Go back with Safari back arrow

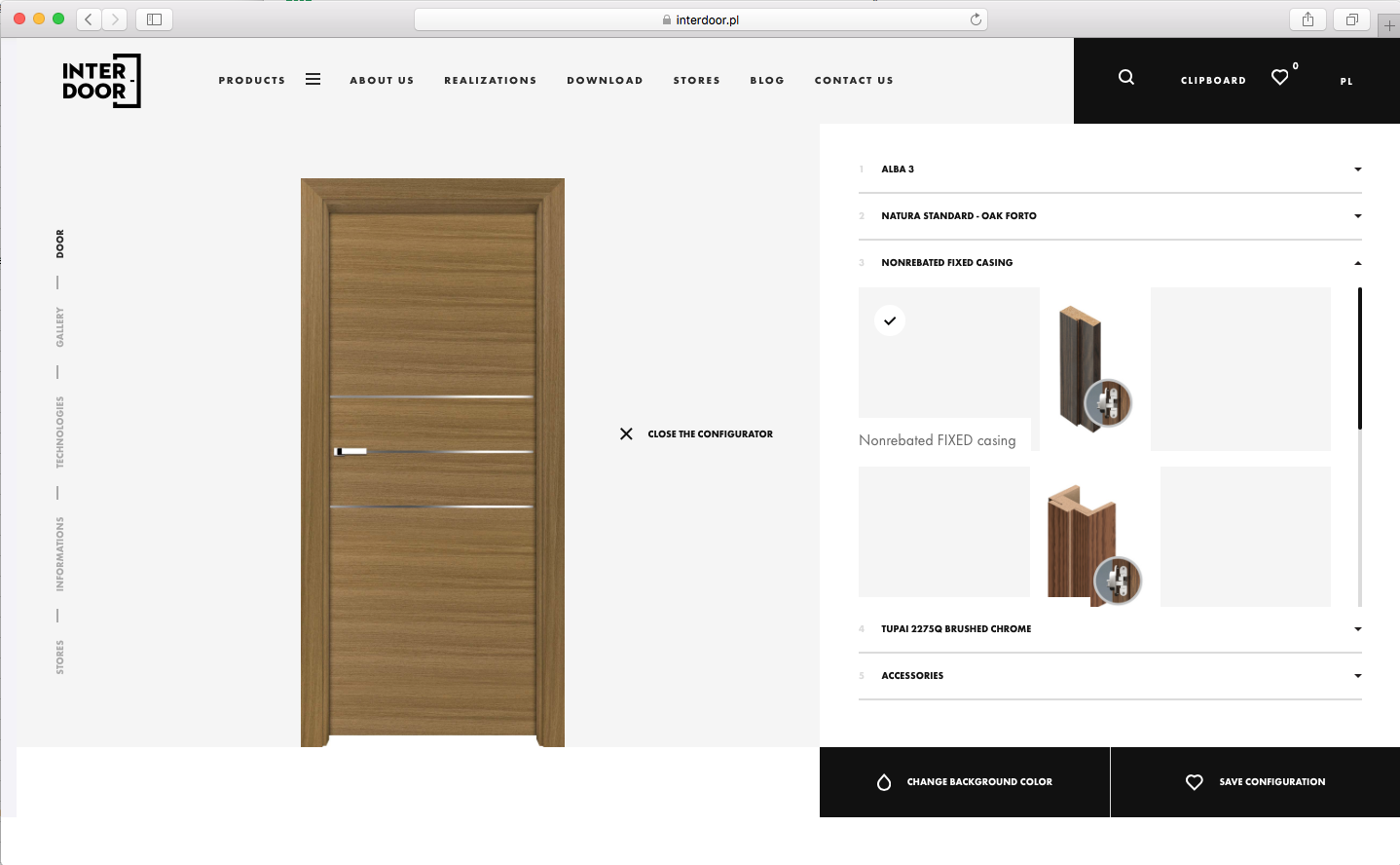click(89, 19)
